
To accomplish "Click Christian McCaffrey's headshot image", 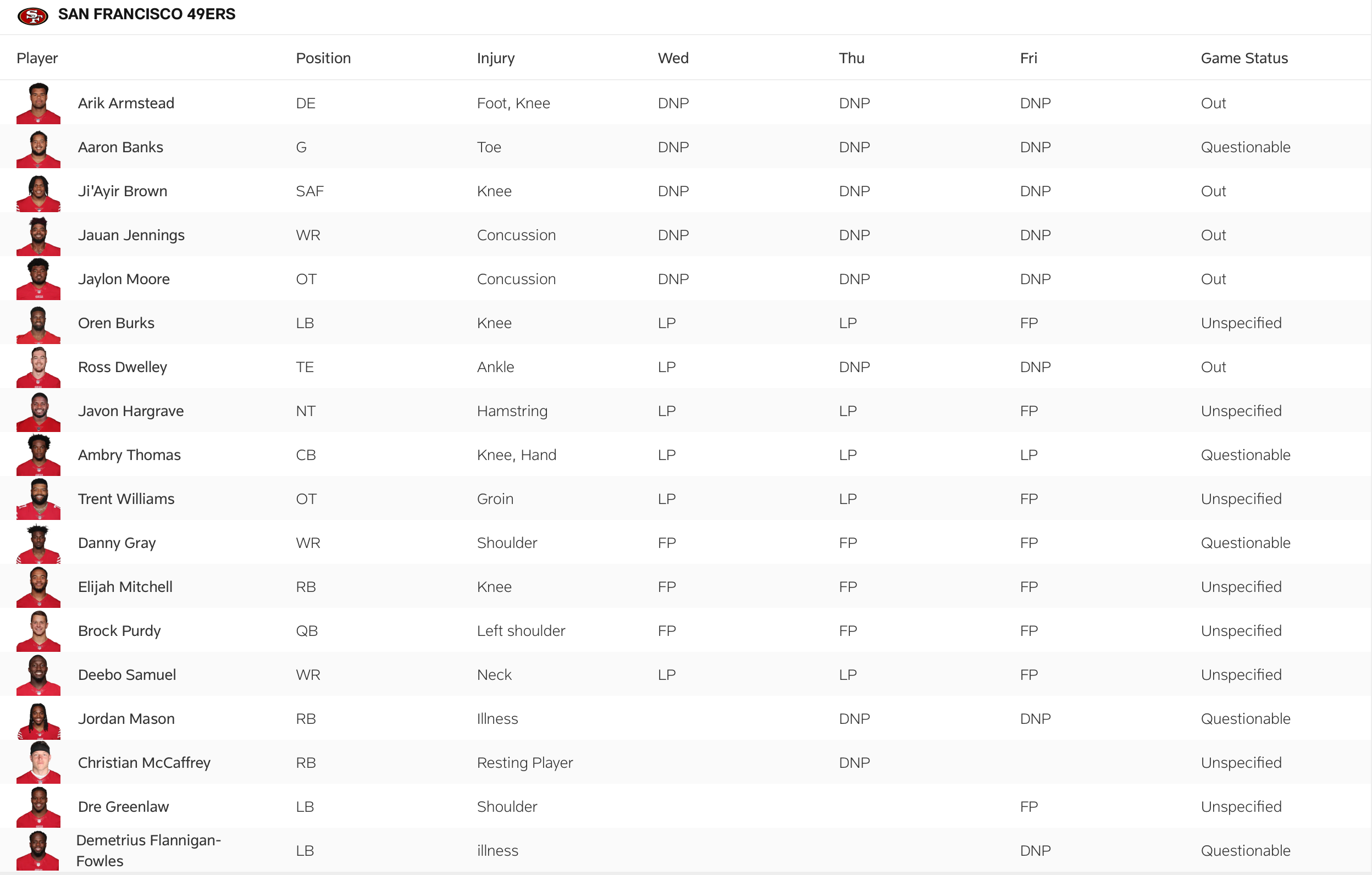I will [x=38, y=762].
